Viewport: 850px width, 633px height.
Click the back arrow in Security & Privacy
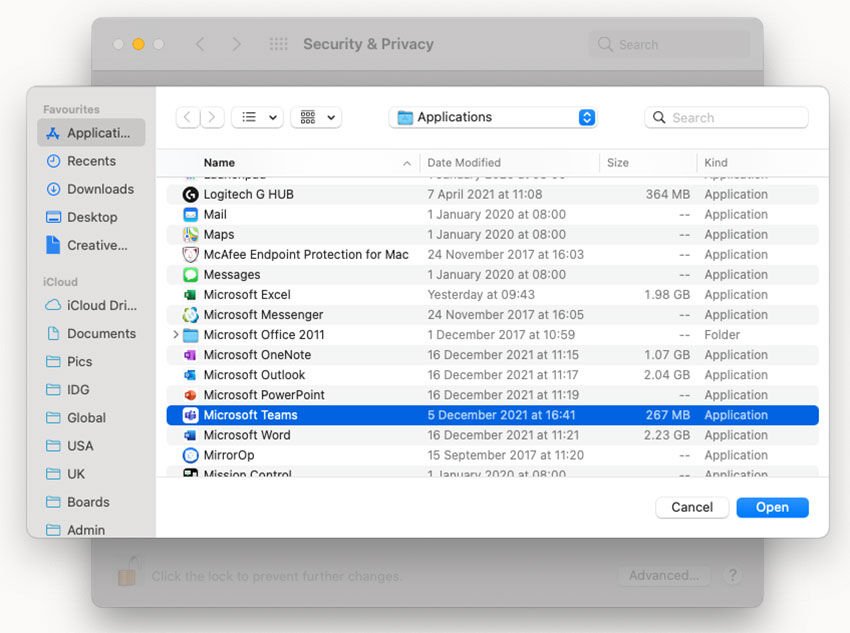(x=201, y=44)
